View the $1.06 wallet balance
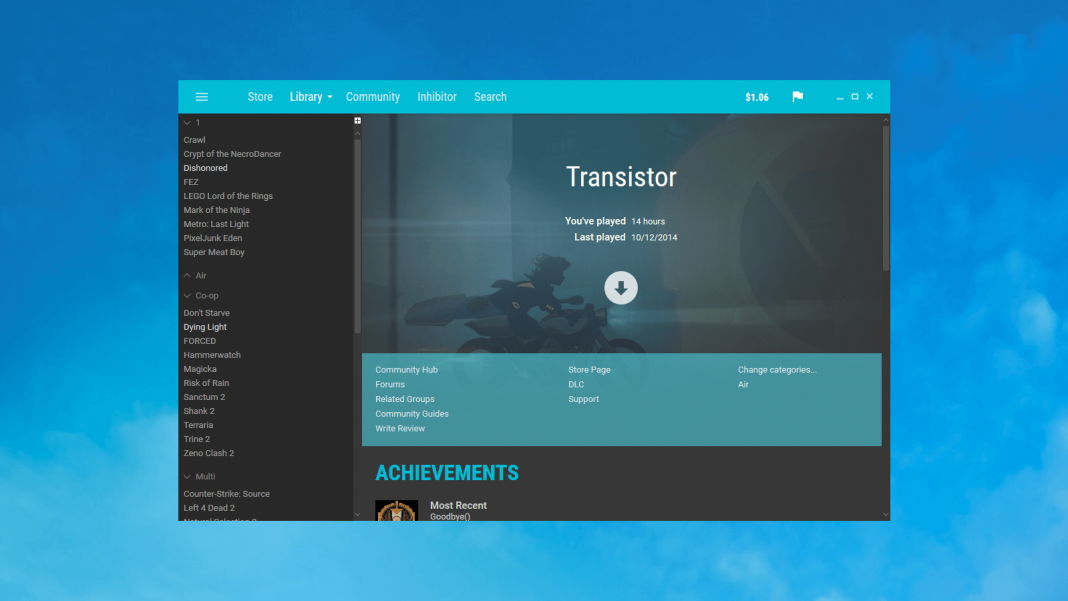The height and width of the screenshot is (601, 1068). point(757,97)
